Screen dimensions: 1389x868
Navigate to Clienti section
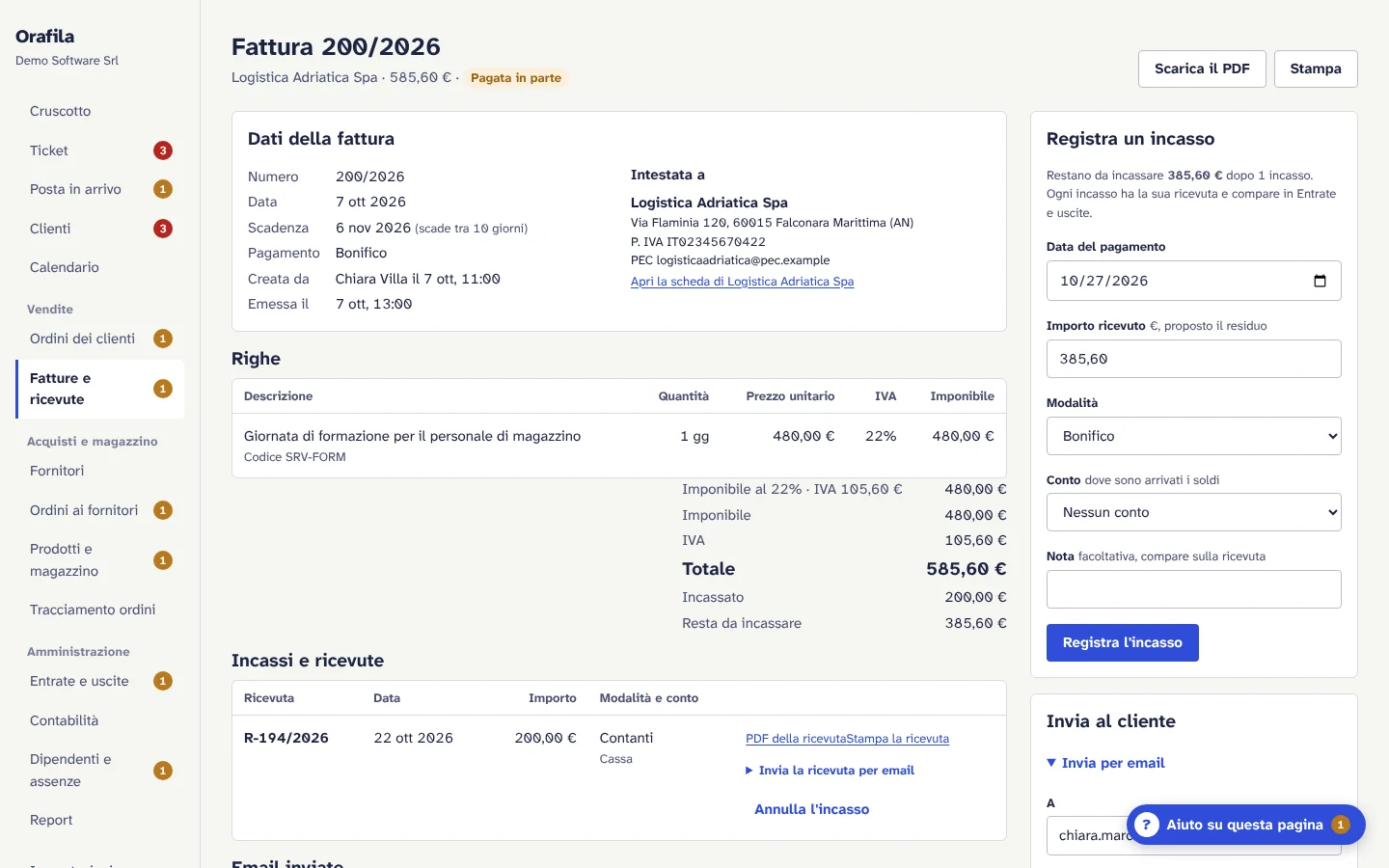click(99, 229)
